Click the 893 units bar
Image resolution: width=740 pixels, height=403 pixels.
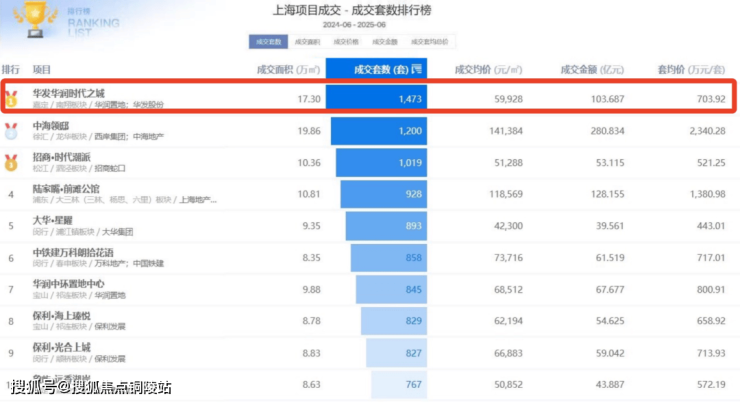pos(387,226)
